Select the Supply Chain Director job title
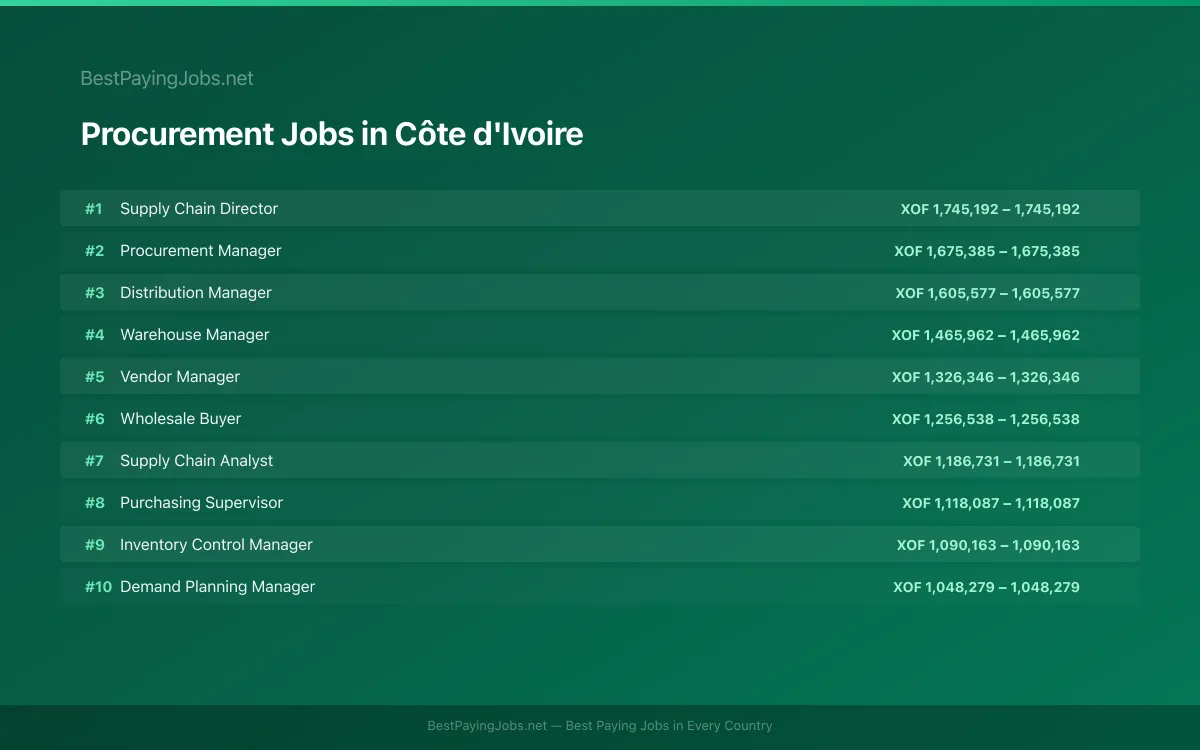Screen dimensions: 1200x750 click(x=199, y=209)
